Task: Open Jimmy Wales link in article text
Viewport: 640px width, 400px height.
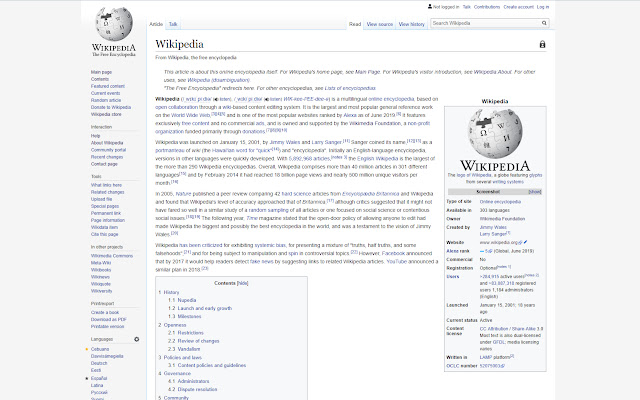Action: click(x=284, y=142)
